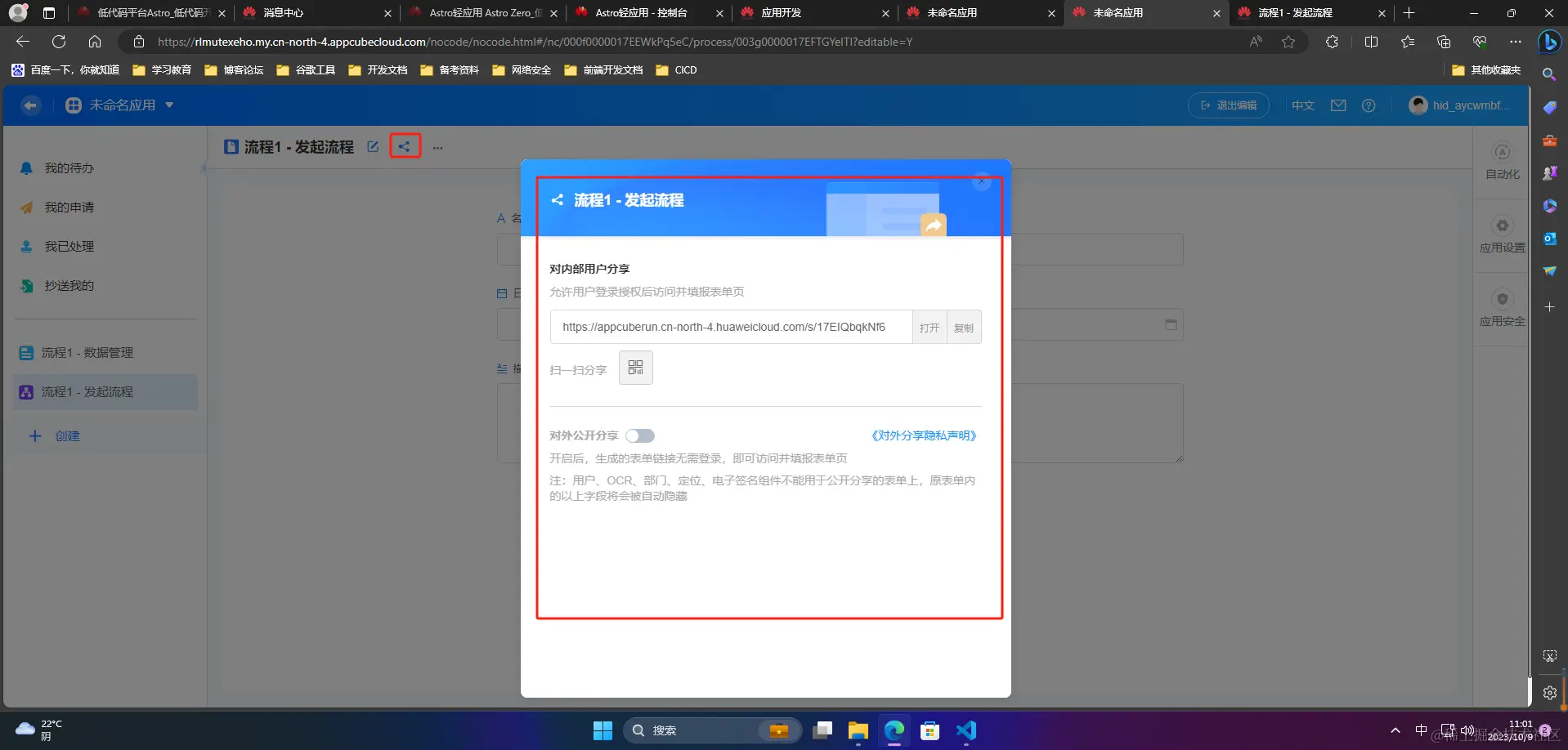This screenshot has width=1568, height=750.
Task: Open the Windows Start menu
Action: [603, 730]
